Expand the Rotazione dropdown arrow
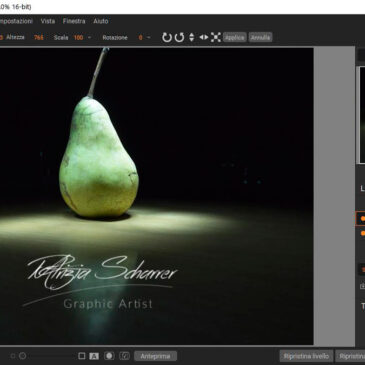Viewport: 365px width, 365px height. click(149, 38)
